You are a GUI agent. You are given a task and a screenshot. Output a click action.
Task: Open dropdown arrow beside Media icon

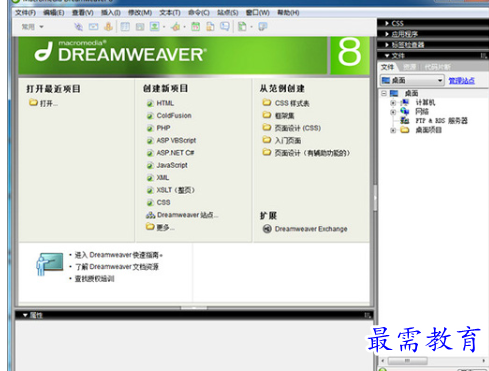pos(184,27)
